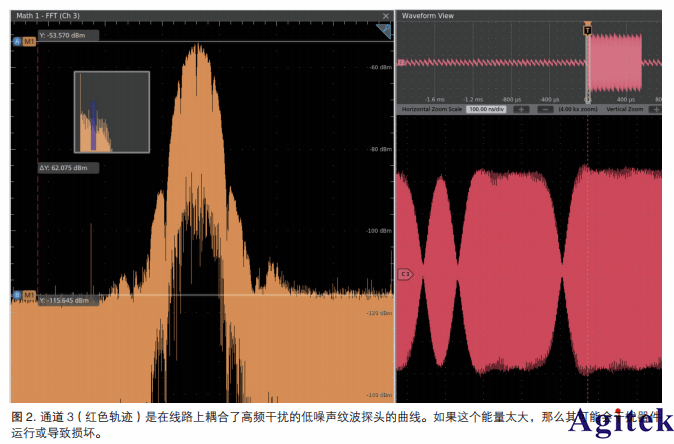Image resolution: width=674 pixels, height=444 pixels.
Task: Click the horizontal zoom plus button
Action: click(x=520, y=109)
